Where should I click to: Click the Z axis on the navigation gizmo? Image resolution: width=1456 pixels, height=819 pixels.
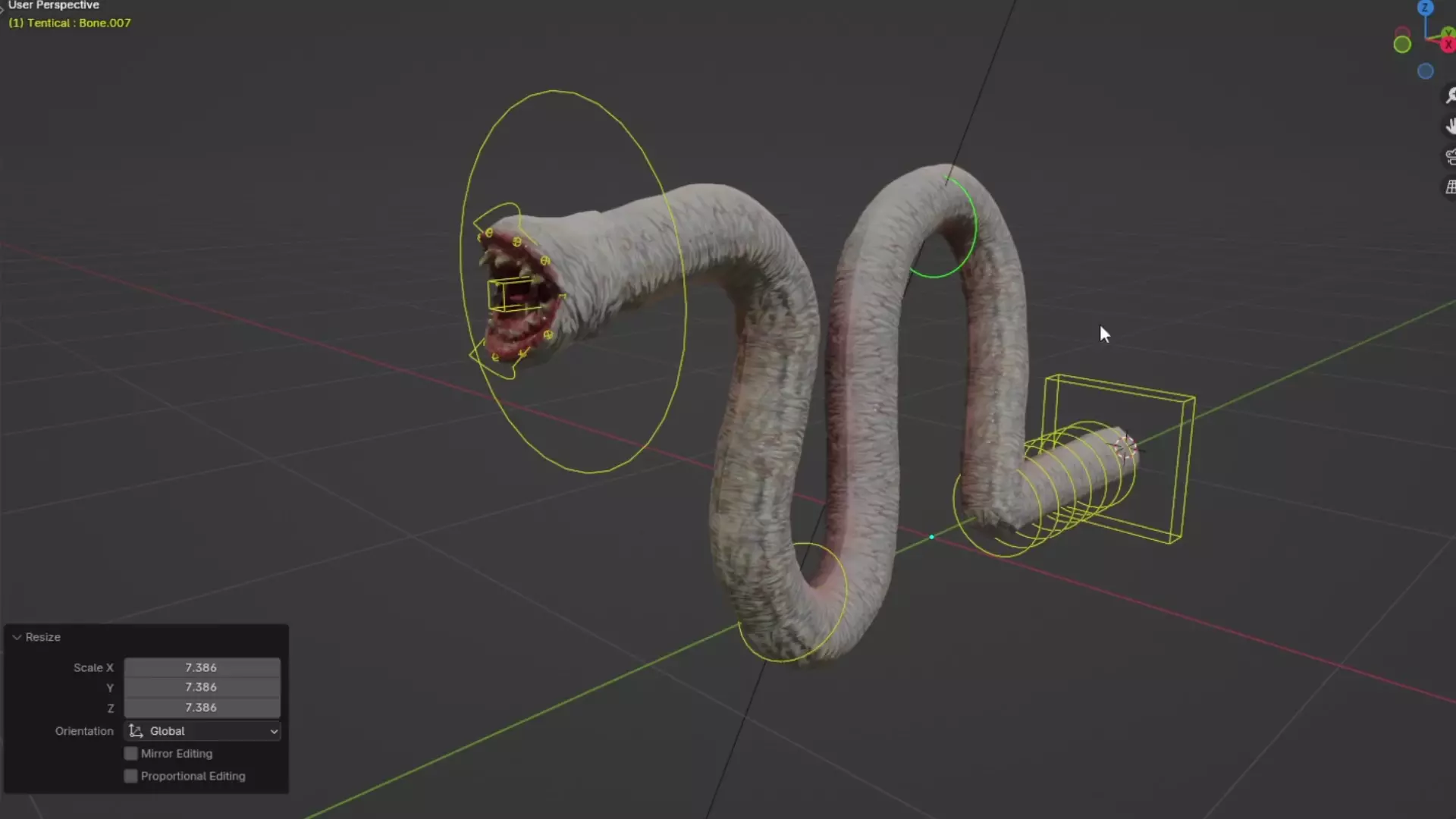tap(1425, 8)
